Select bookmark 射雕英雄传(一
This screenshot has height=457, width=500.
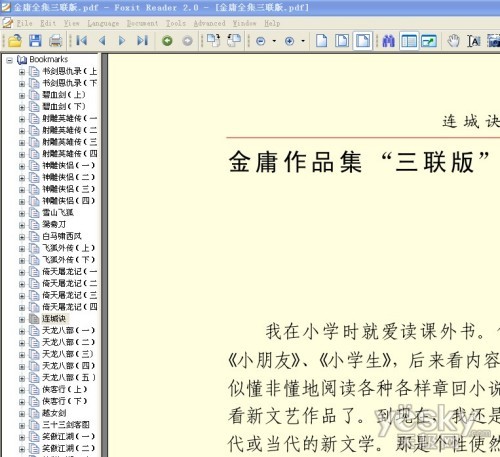pos(69,118)
